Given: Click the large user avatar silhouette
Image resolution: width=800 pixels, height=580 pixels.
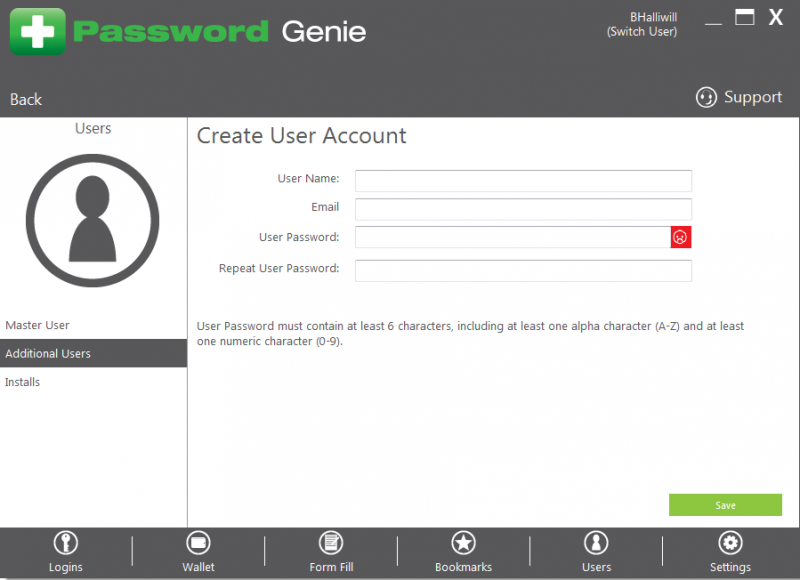Looking at the screenshot, I should 93,220.
